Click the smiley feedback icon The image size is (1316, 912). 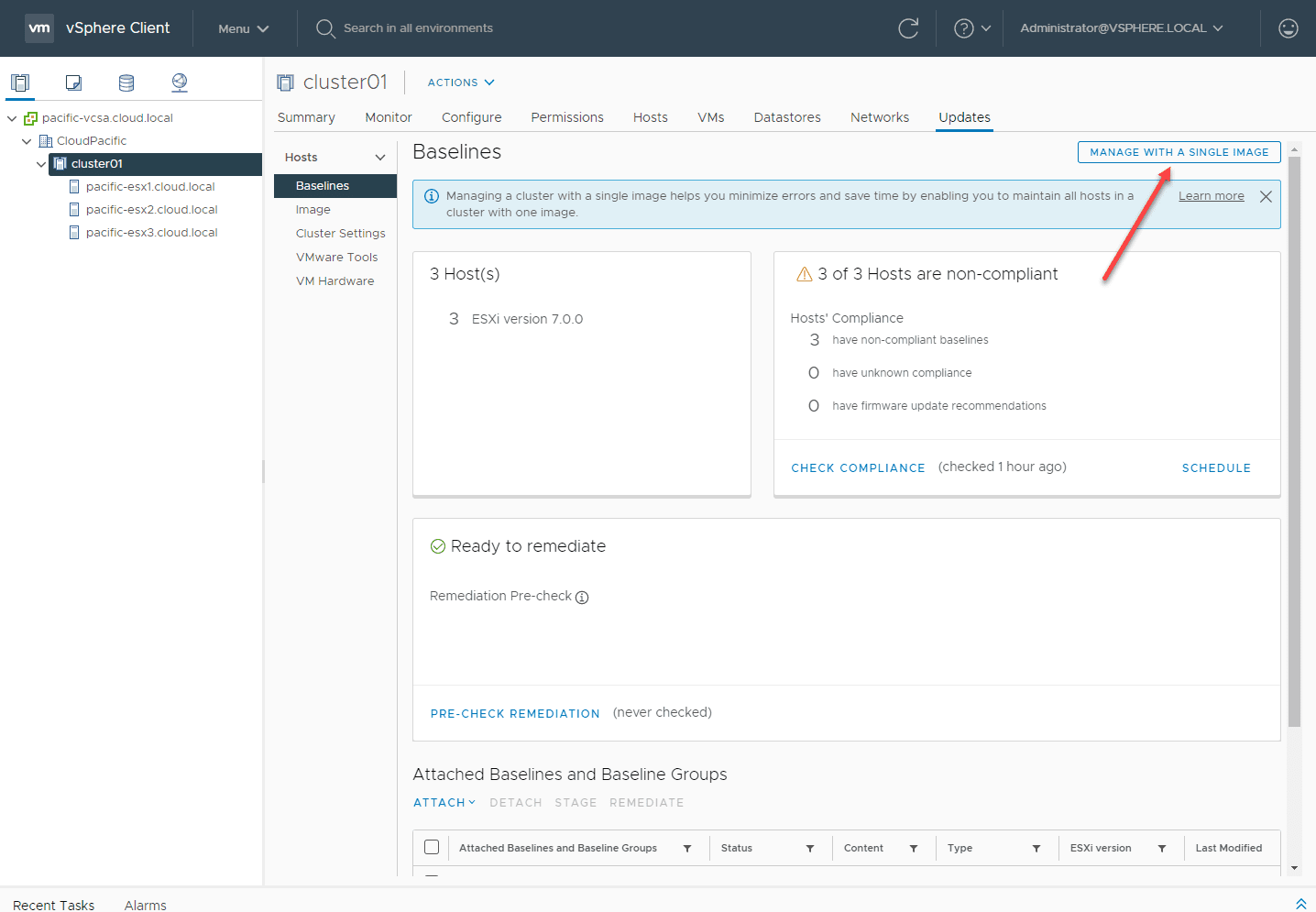coord(1289,28)
